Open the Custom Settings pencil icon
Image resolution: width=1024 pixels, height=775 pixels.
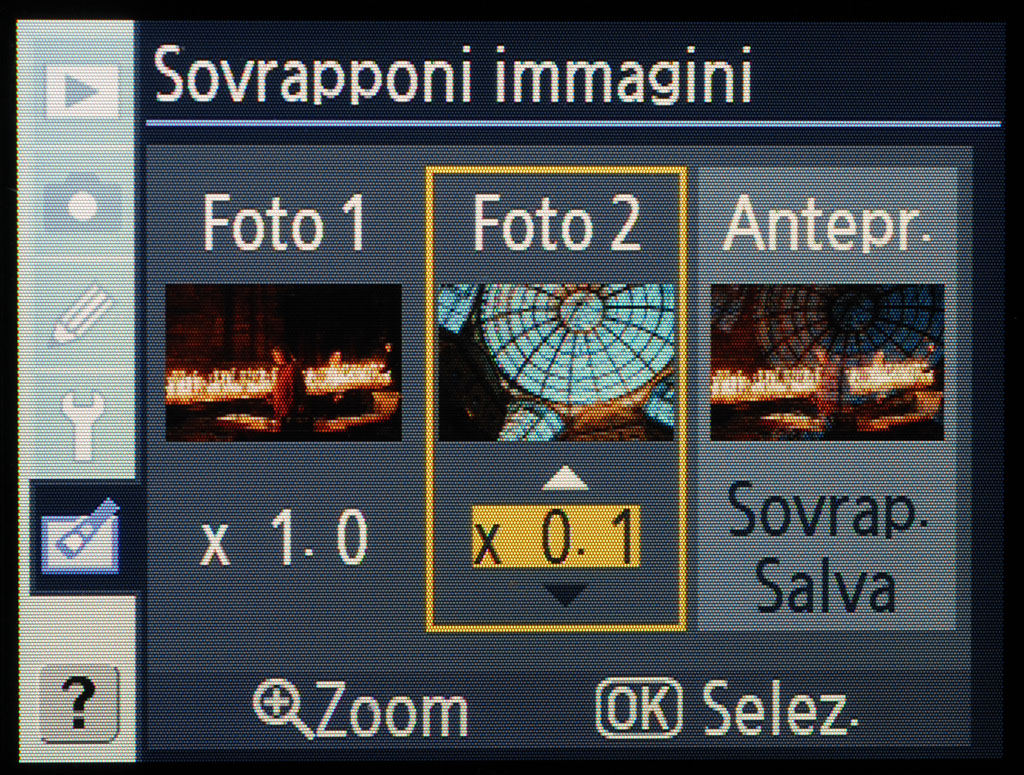click(82, 314)
